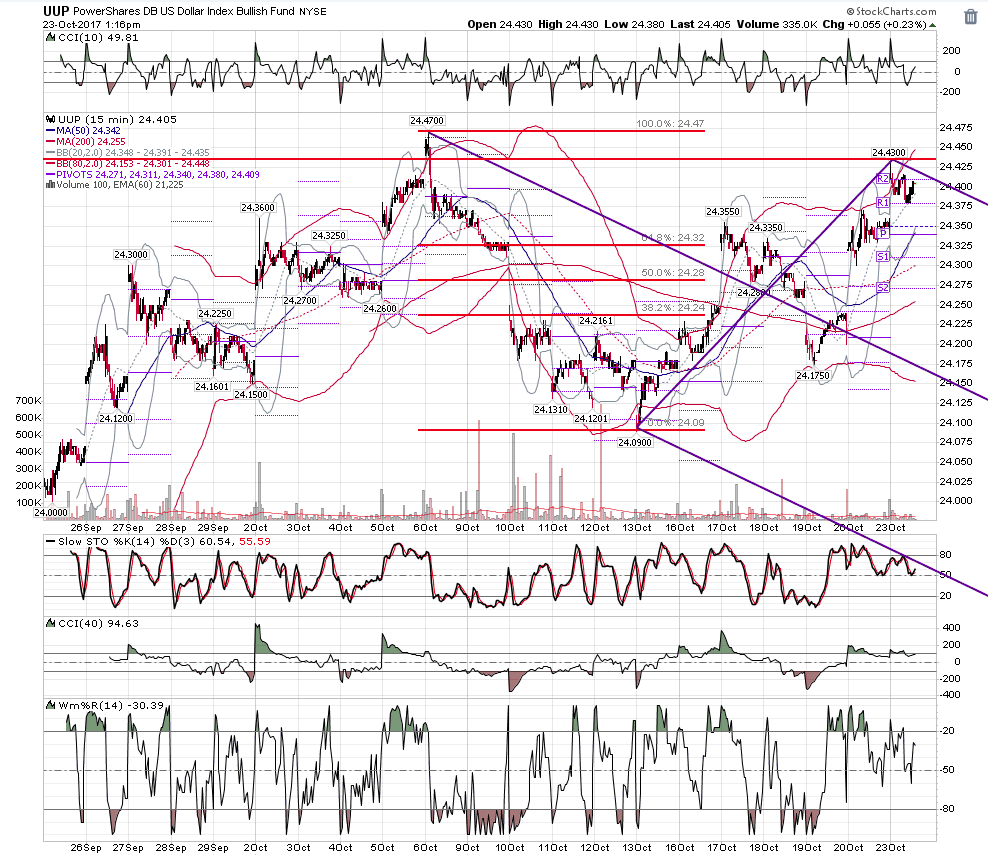The width and height of the screenshot is (988, 856).
Task: Click the 24.0000 starting price label
Action: coord(50,513)
